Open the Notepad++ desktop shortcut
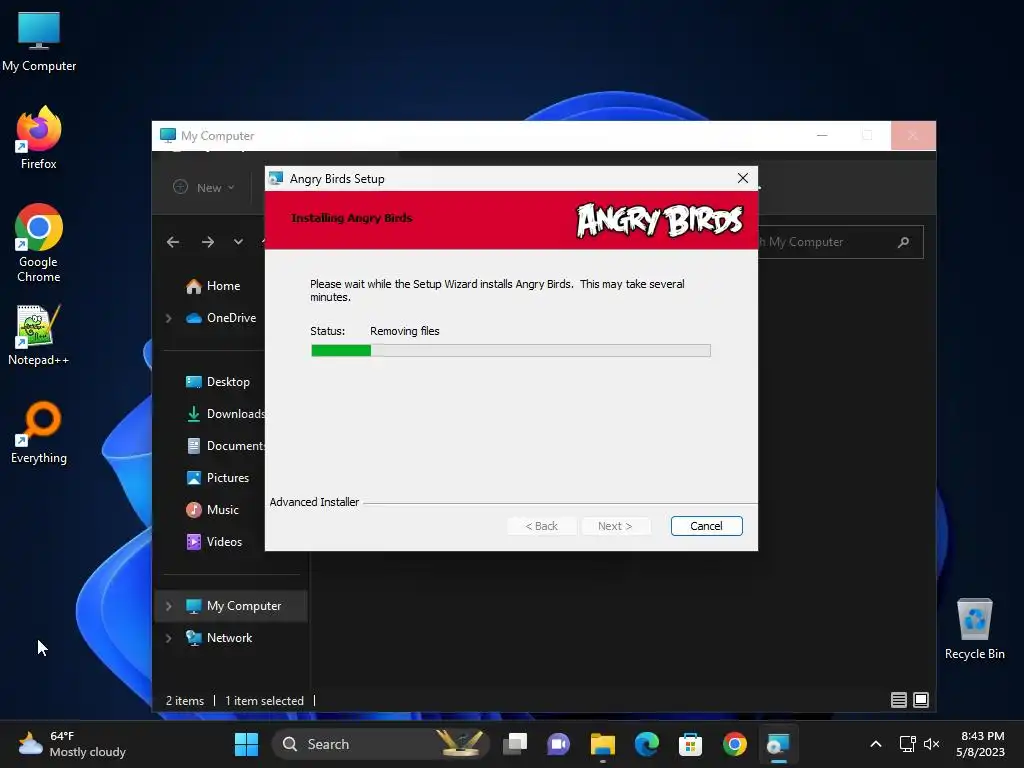The width and height of the screenshot is (1024, 768). pos(39,335)
